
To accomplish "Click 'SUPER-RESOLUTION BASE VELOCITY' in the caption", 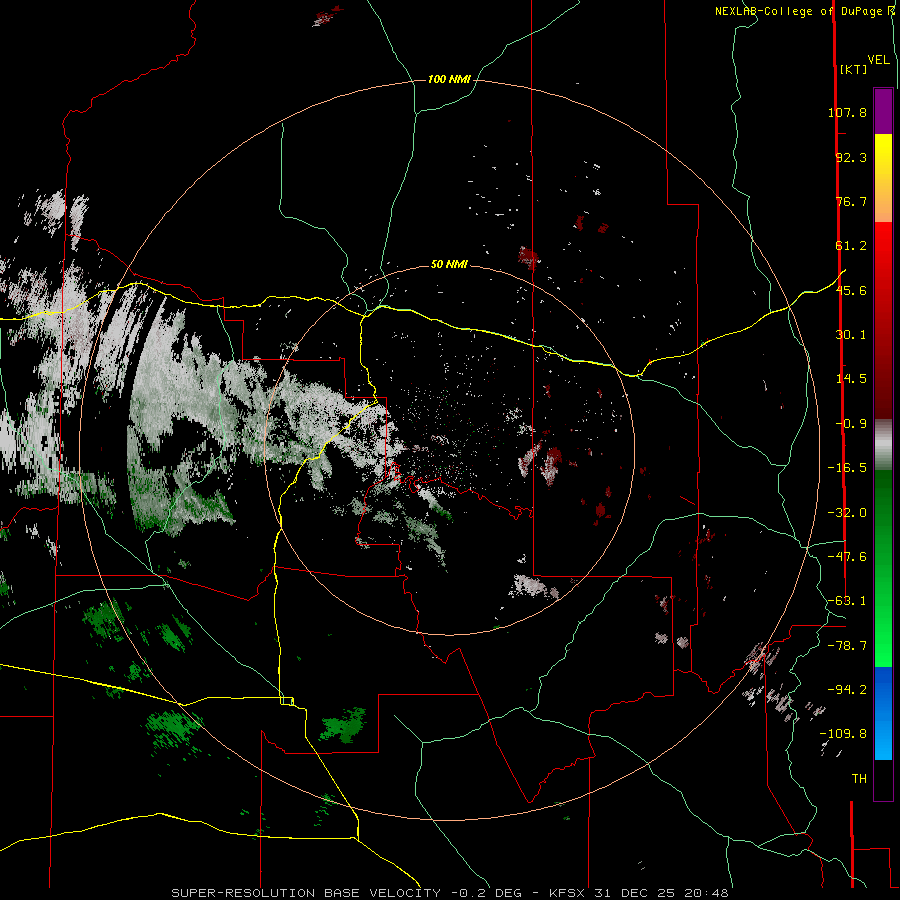I will point(308,893).
